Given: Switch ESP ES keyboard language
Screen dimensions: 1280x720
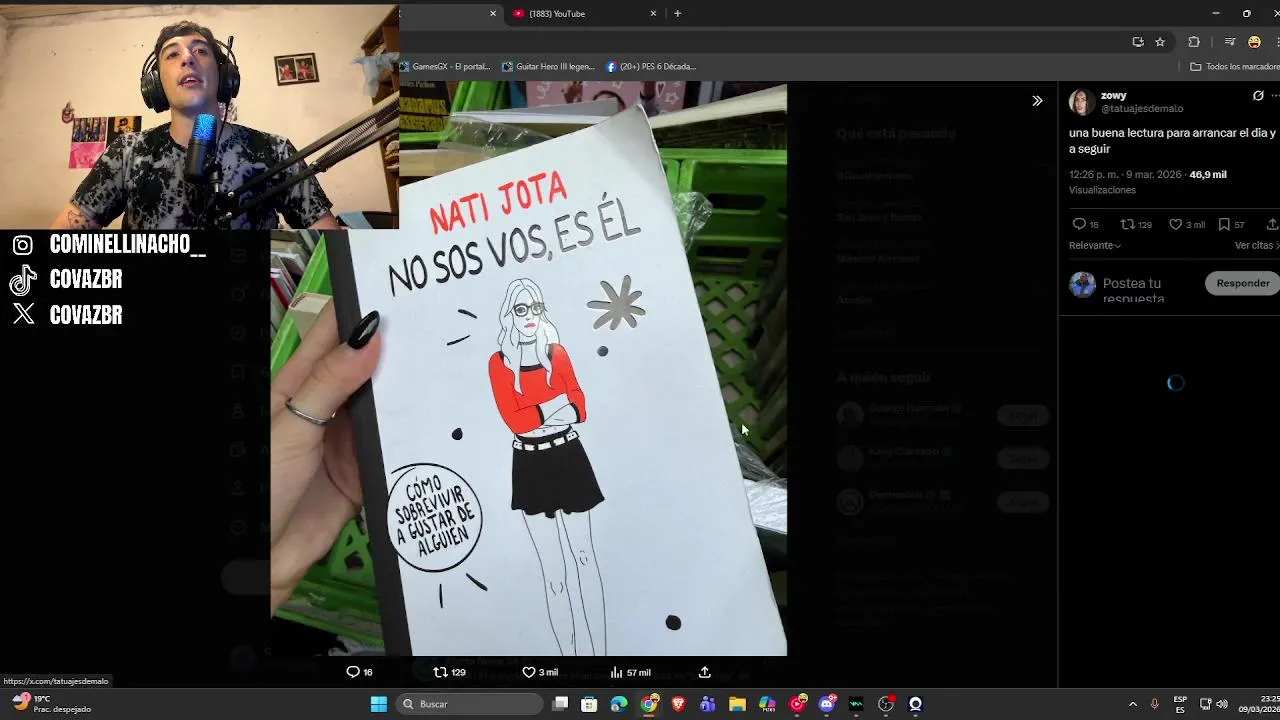Looking at the screenshot, I should click(1180, 704).
